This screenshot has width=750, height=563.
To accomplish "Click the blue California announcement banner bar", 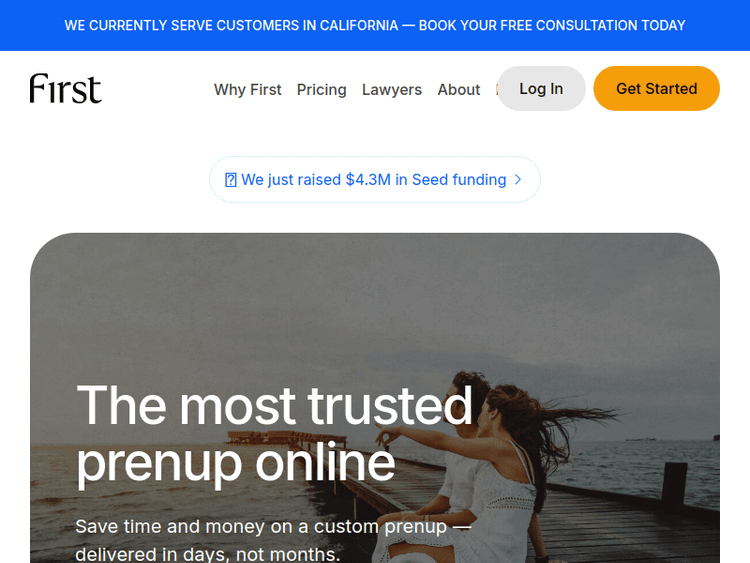I will pyautogui.click(x=375, y=25).
